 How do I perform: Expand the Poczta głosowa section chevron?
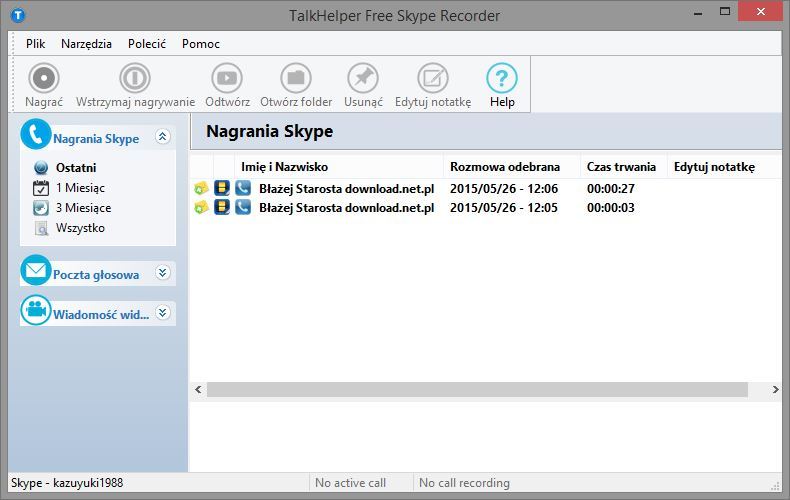point(162,273)
